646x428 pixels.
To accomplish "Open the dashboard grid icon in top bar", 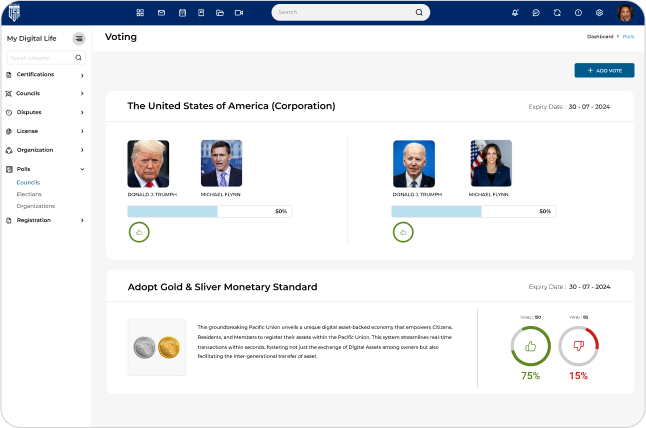I will click(x=140, y=13).
